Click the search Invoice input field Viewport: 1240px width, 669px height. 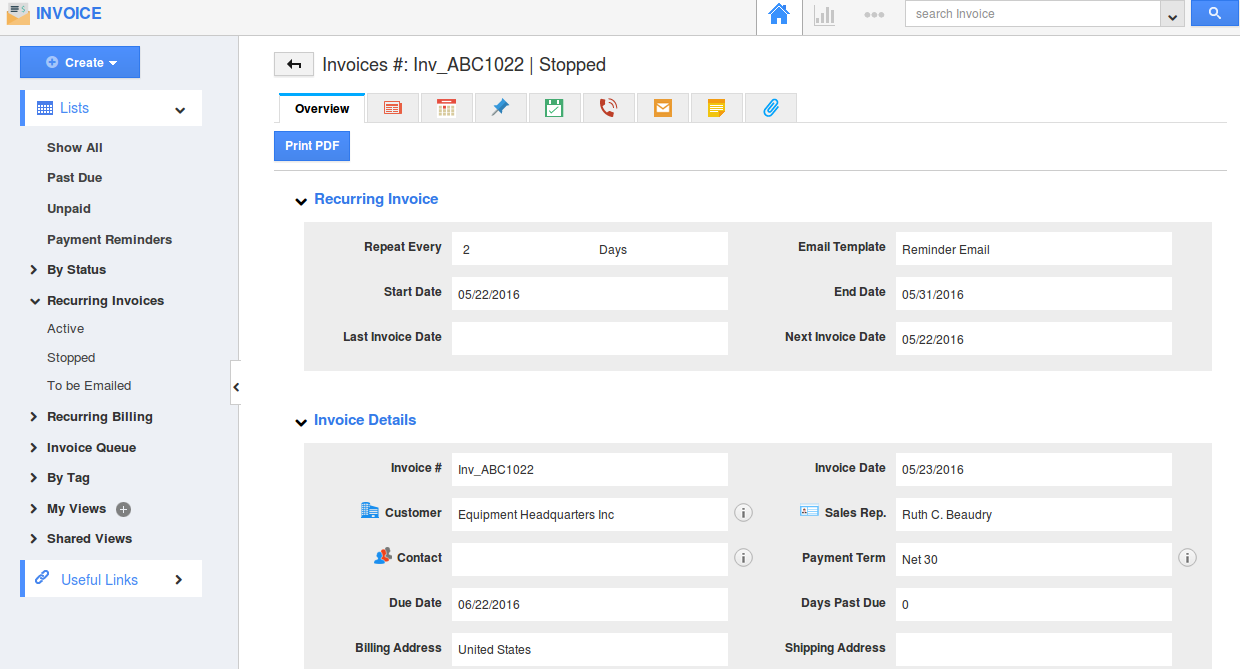pyautogui.click(x=1030, y=14)
